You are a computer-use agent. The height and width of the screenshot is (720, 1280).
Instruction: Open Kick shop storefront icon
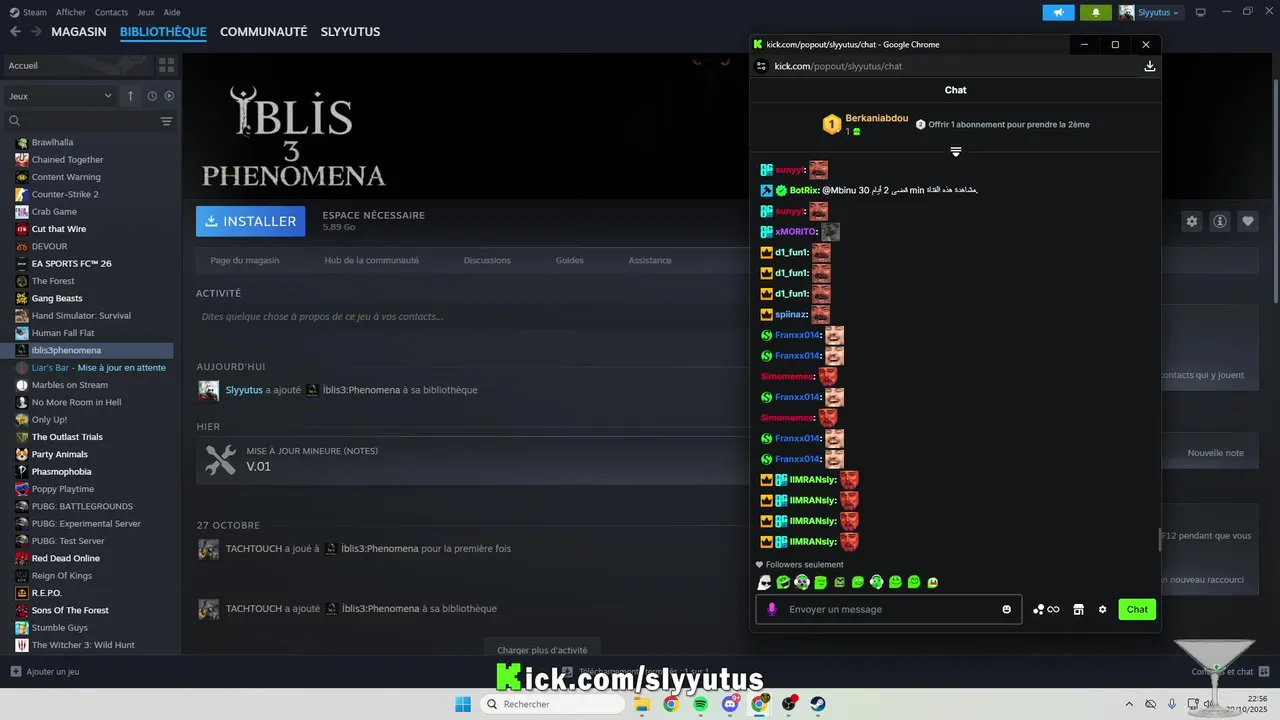pyautogui.click(x=1078, y=609)
